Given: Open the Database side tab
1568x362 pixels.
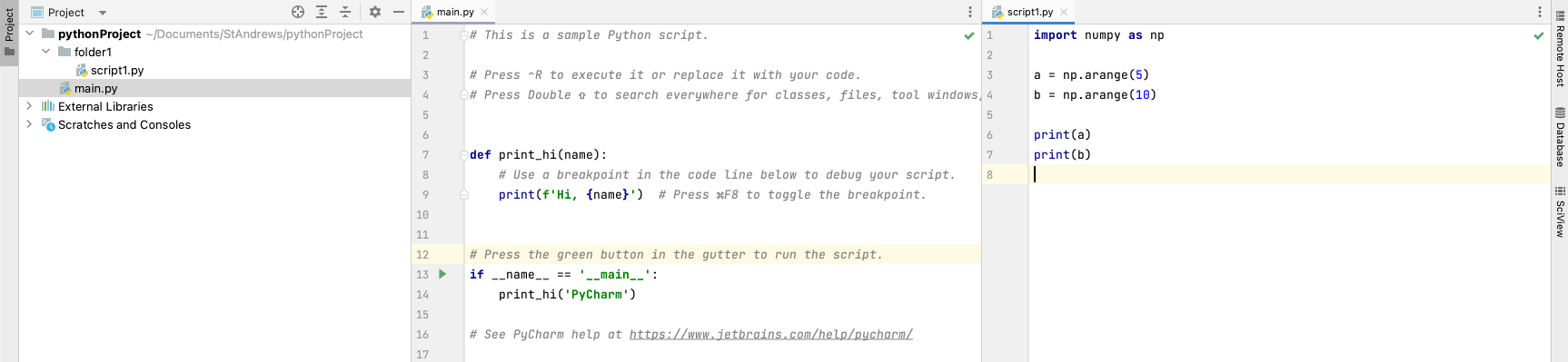Looking at the screenshot, I should (1560, 137).
